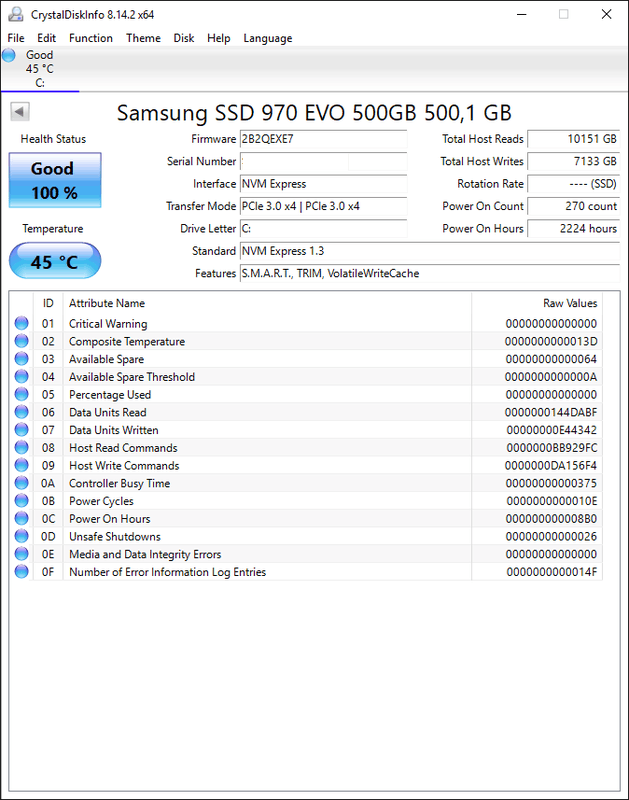Click the Standard field NVM Express 1.3
Image resolution: width=629 pixels, height=800 pixels.
[x=430, y=251]
